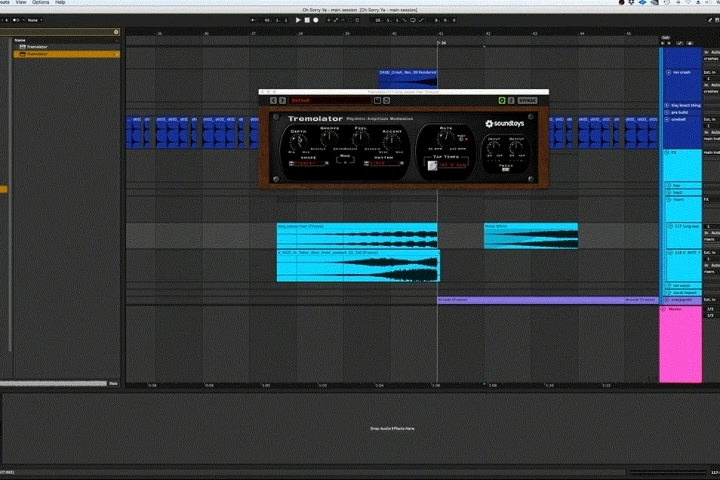Click the Record button in transport
The height and width of the screenshot is (480, 720).
(x=316, y=20)
